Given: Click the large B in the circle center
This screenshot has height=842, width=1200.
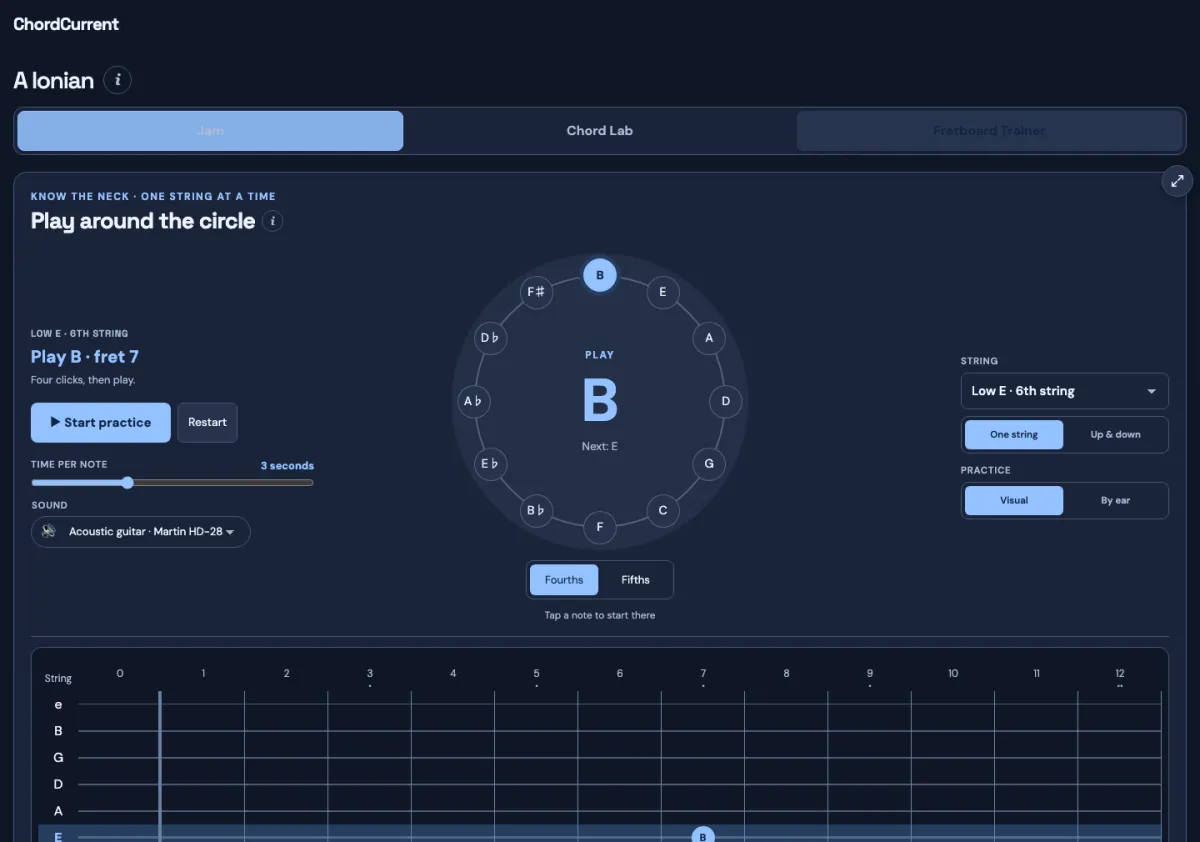Looking at the screenshot, I should (x=600, y=400).
